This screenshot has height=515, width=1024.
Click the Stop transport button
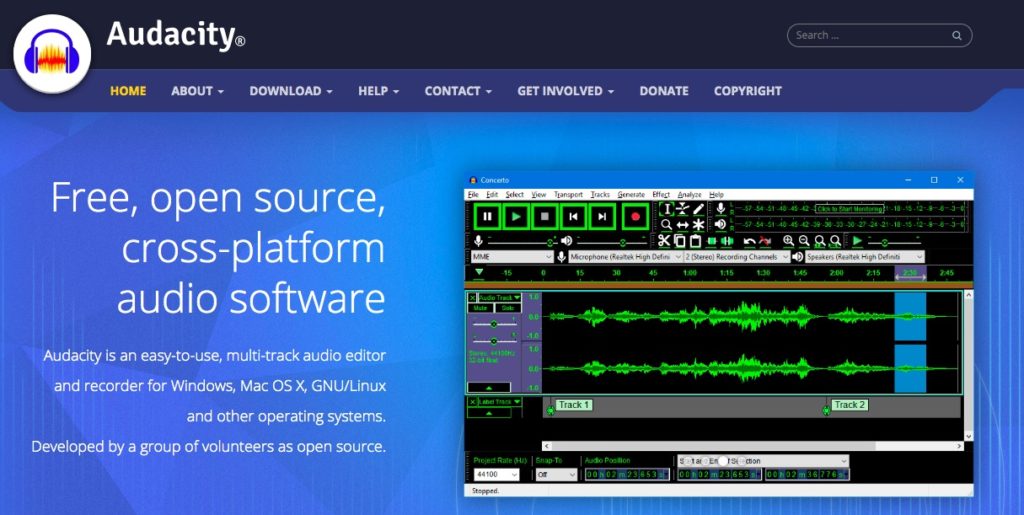point(545,217)
